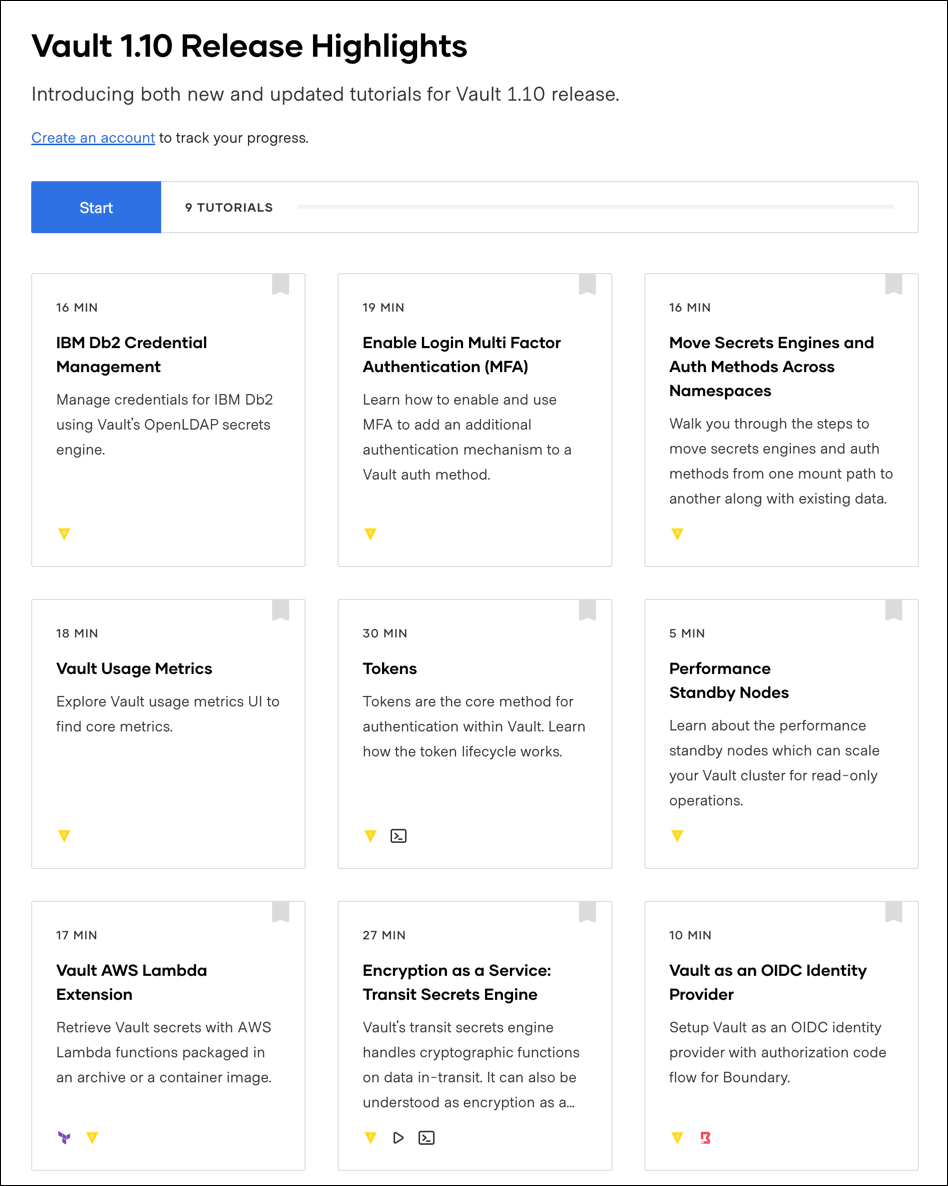Click the terminal icon on Tokens card

point(398,836)
